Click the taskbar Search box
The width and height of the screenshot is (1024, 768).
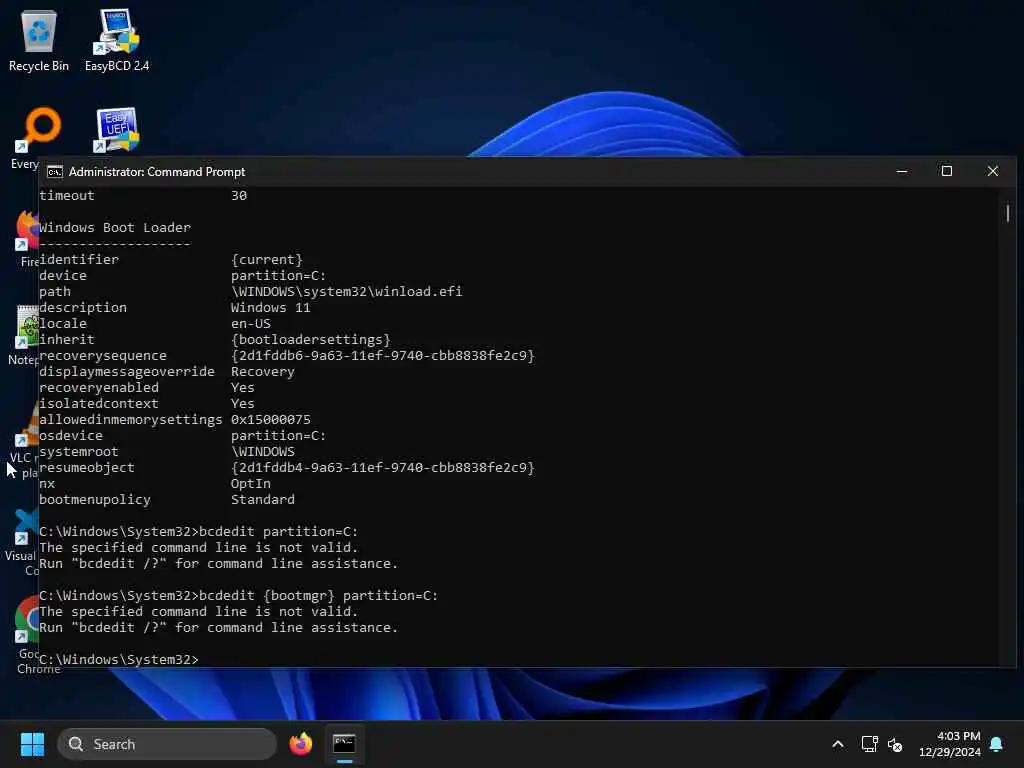coord(167,744)
